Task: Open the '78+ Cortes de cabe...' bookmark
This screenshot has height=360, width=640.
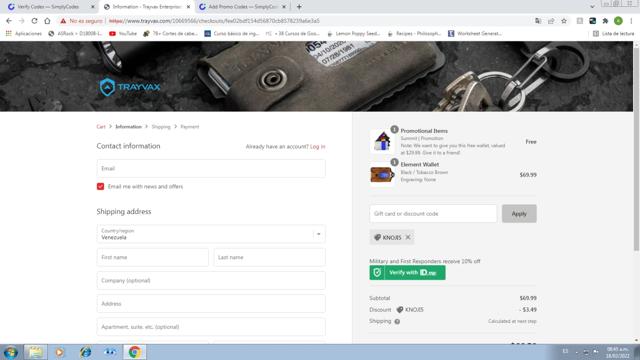Action: 170,33
